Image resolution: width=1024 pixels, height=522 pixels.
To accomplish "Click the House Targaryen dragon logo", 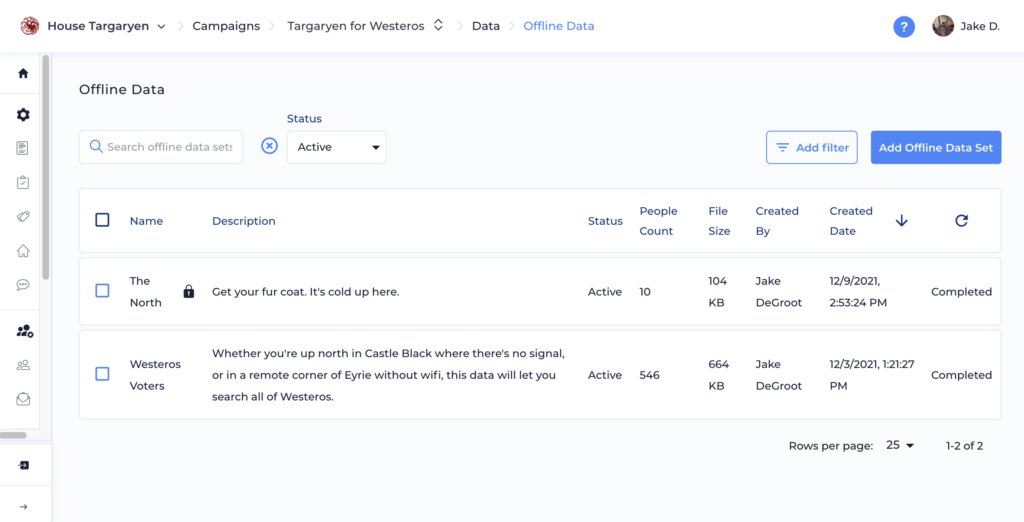I will (29, 26).
